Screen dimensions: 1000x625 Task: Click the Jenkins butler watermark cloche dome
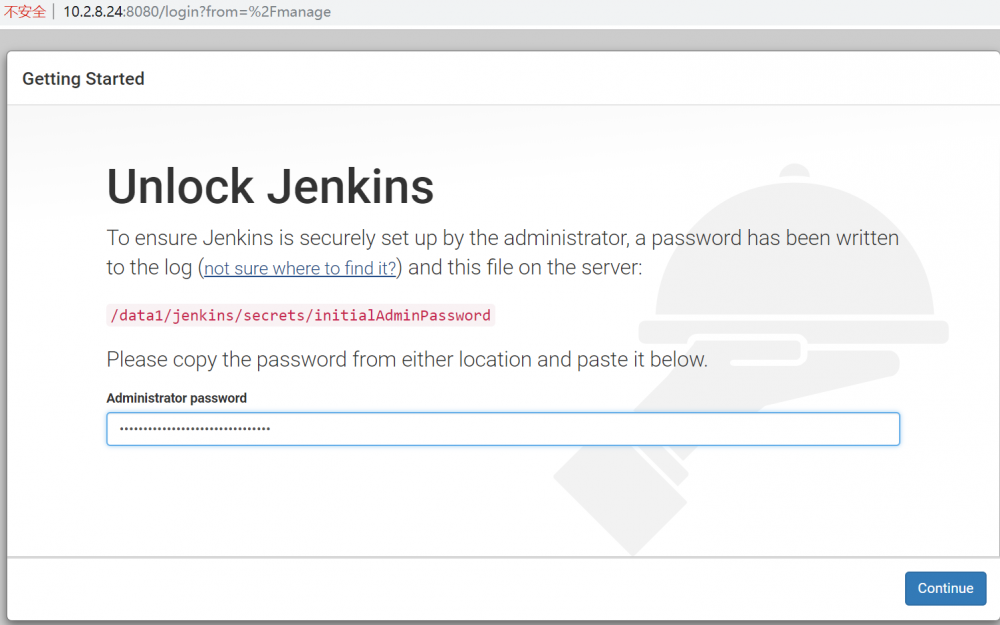pos(795,250)
